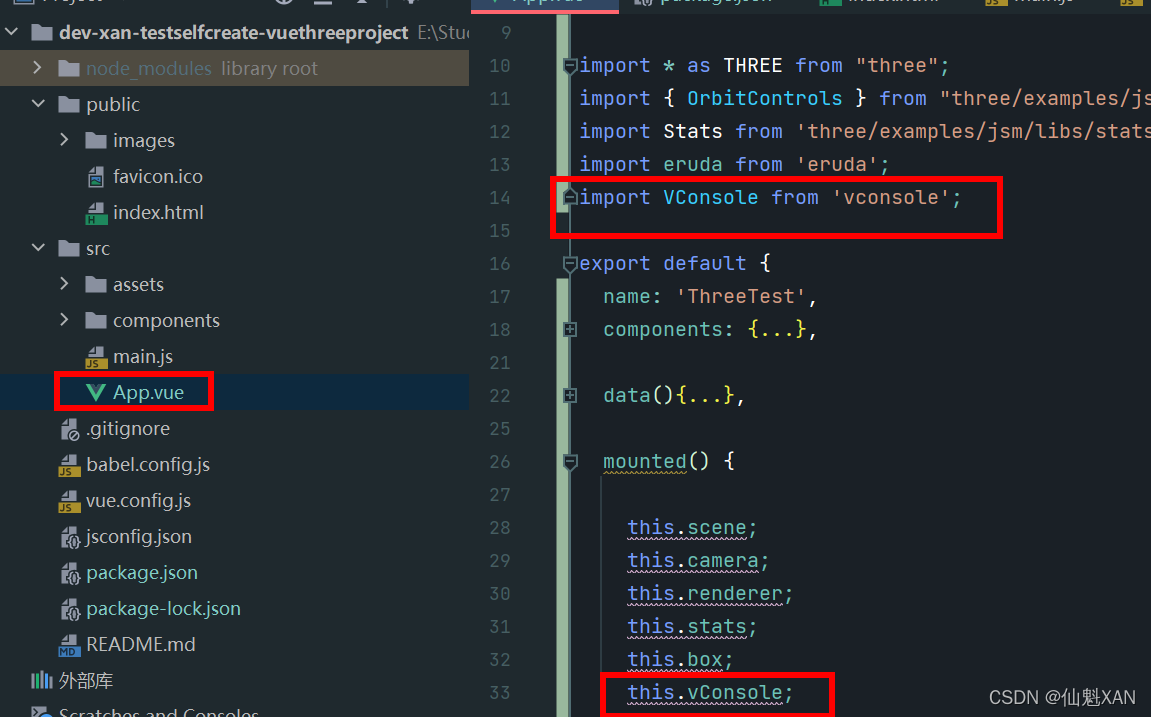Place cursor on 'Stats' in line 12

pyautogui.click(x=692, y=131)
